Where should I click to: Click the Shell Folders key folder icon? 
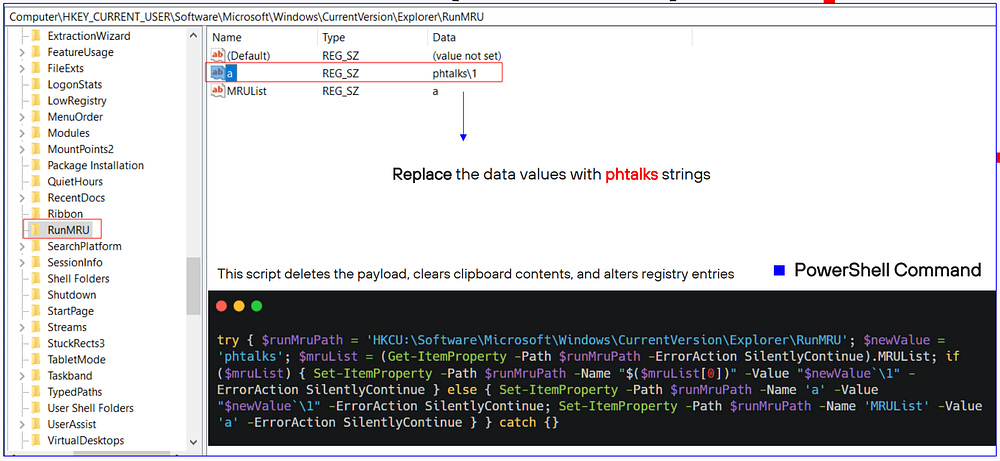pyautogui.click(x=36, y=279)
